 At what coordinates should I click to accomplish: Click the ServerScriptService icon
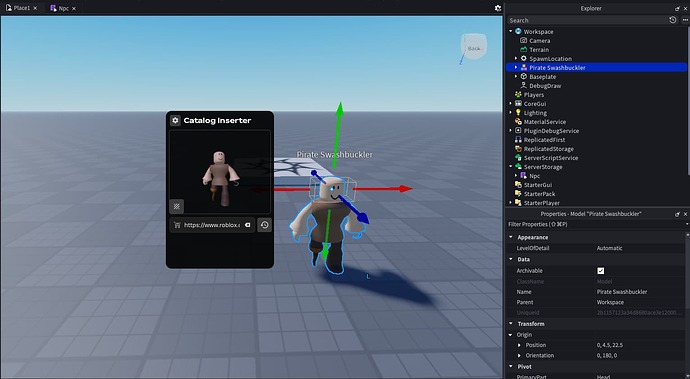point(518,158)
